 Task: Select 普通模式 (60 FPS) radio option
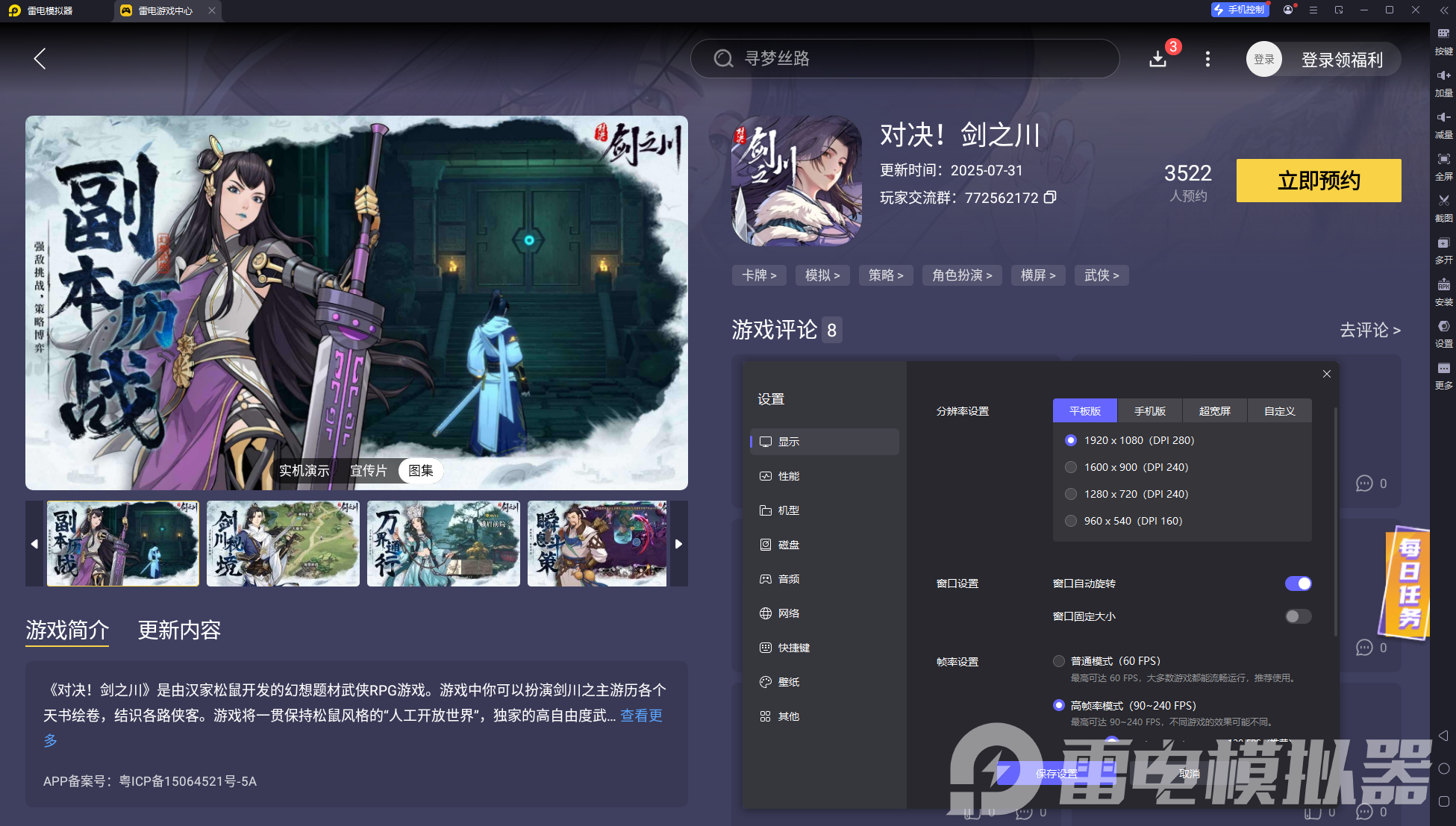click(x=1059, y=661)
